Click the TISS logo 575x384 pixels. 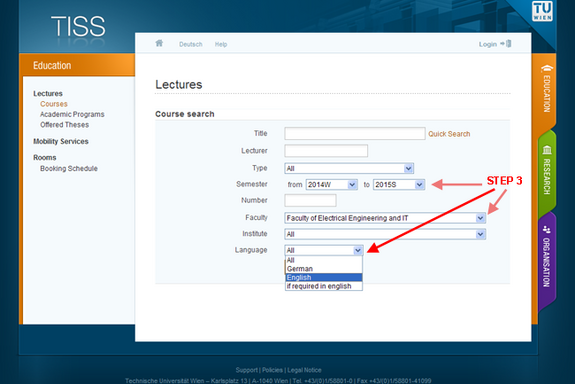click(78, 26)
